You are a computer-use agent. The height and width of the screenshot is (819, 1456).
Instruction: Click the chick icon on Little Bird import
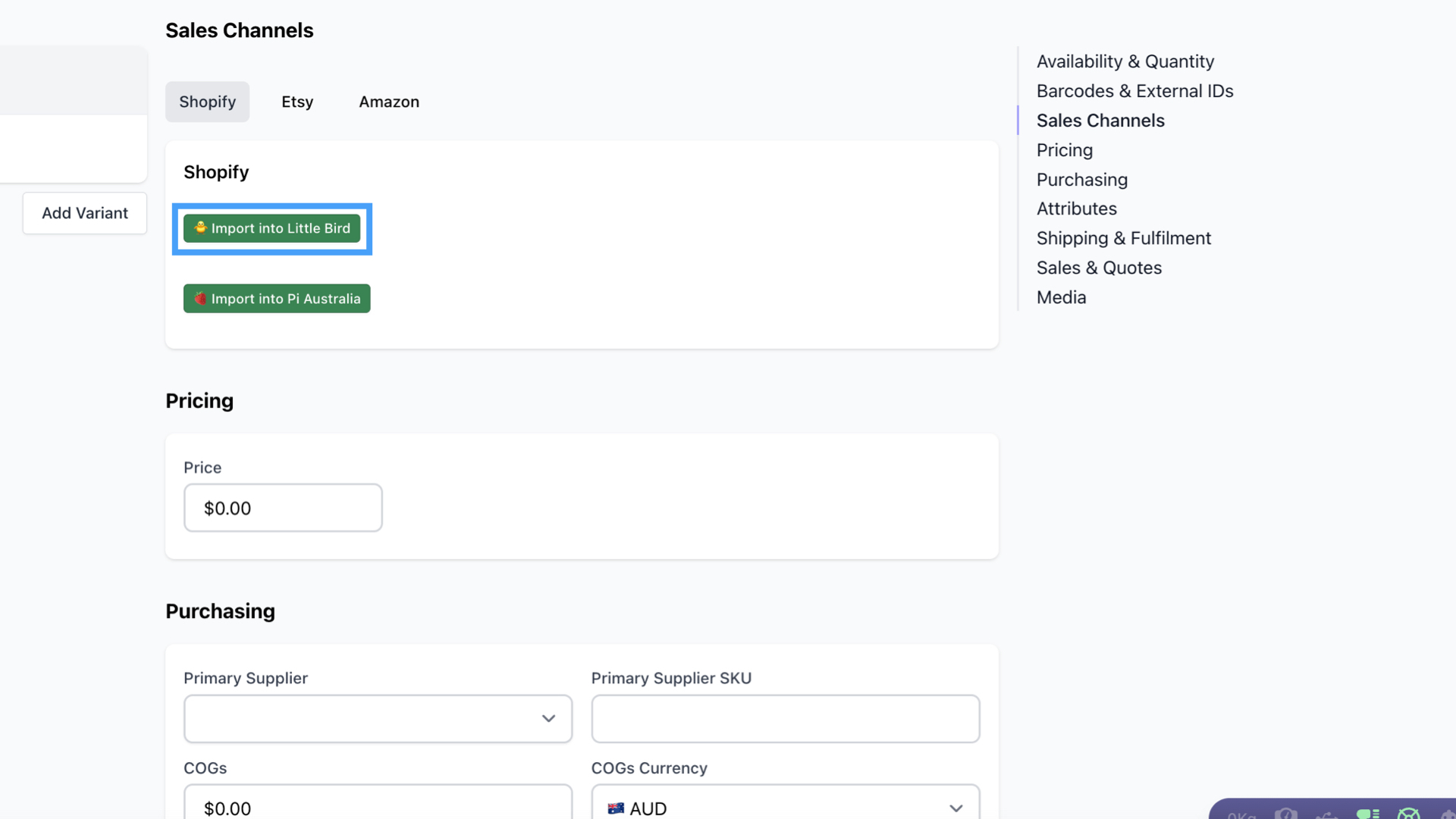[x=200, y=227]
